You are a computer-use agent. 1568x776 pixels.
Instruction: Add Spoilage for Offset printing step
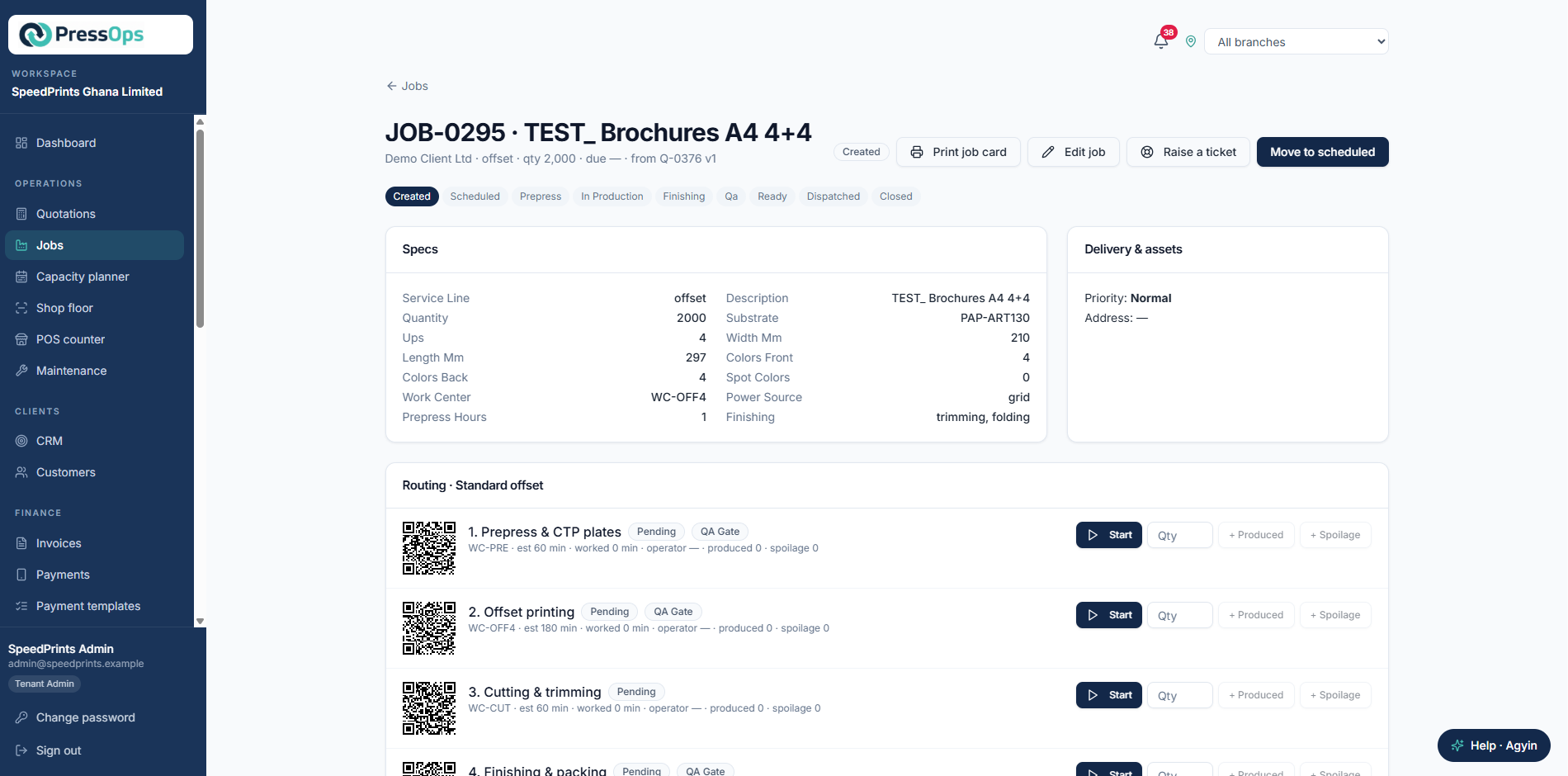1335,615
